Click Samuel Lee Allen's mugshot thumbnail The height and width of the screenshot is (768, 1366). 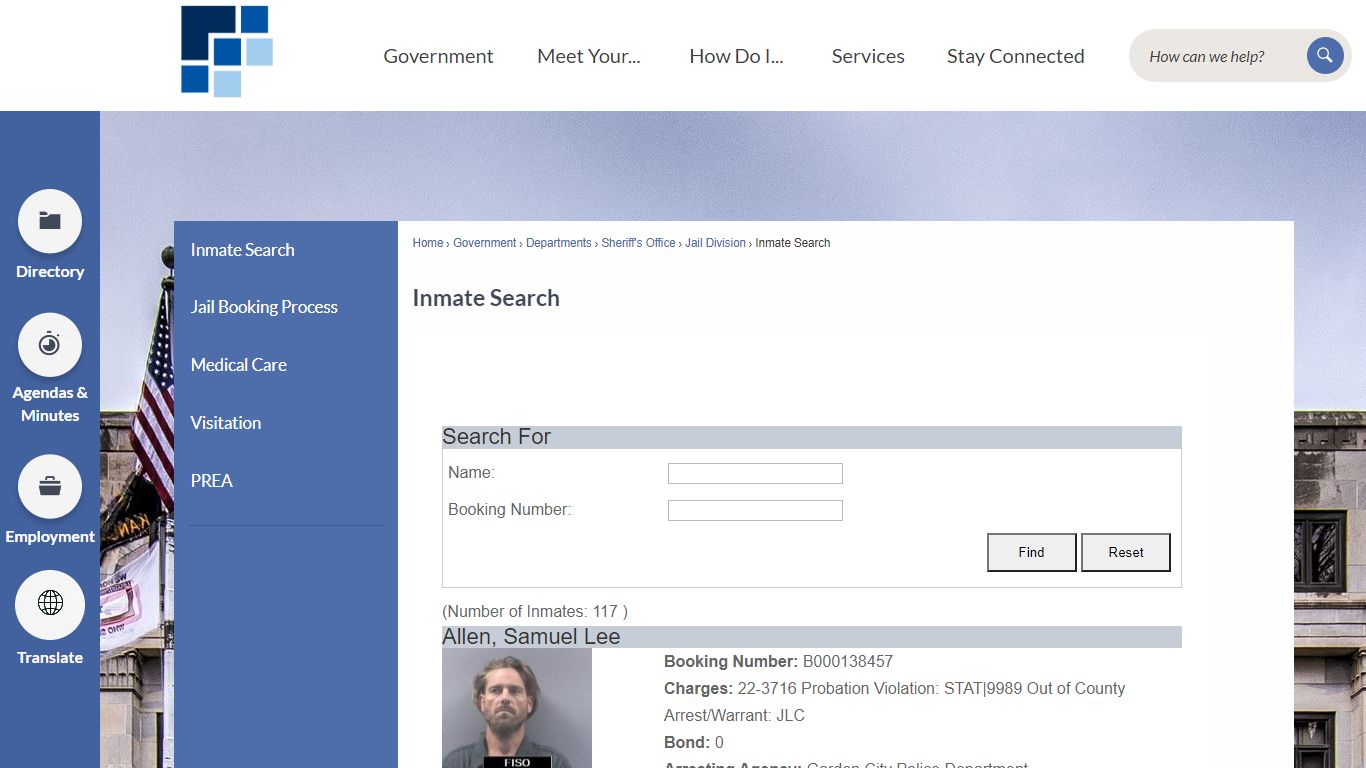pos(517,708)
